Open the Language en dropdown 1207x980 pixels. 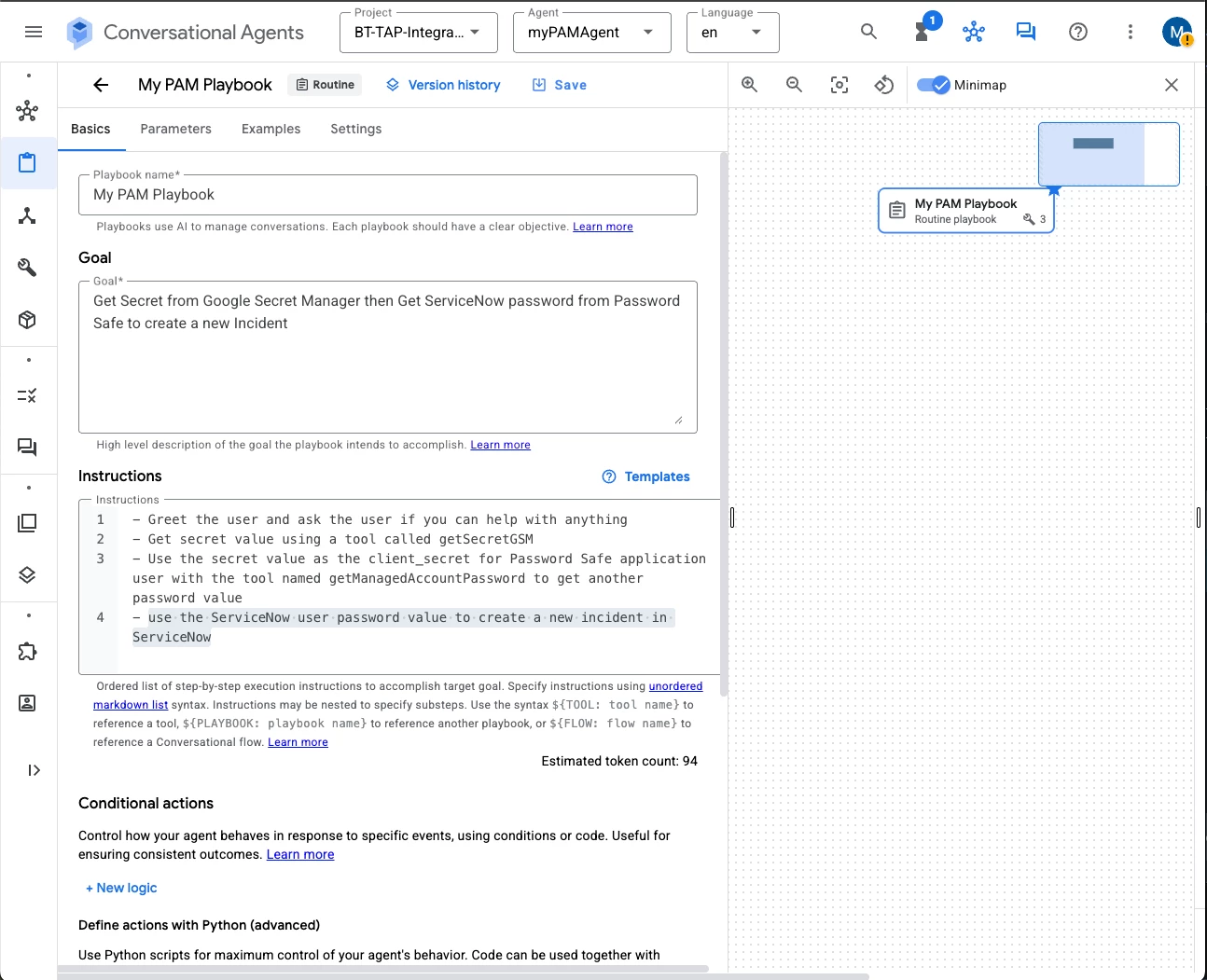click(732, 33)
